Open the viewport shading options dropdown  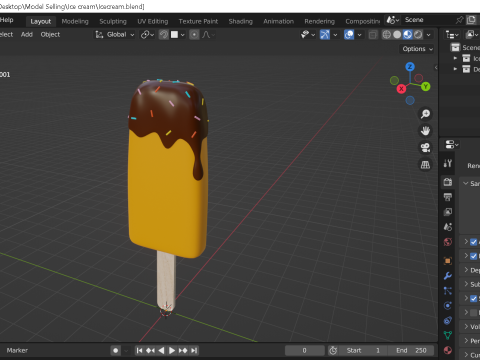point(428,35)
